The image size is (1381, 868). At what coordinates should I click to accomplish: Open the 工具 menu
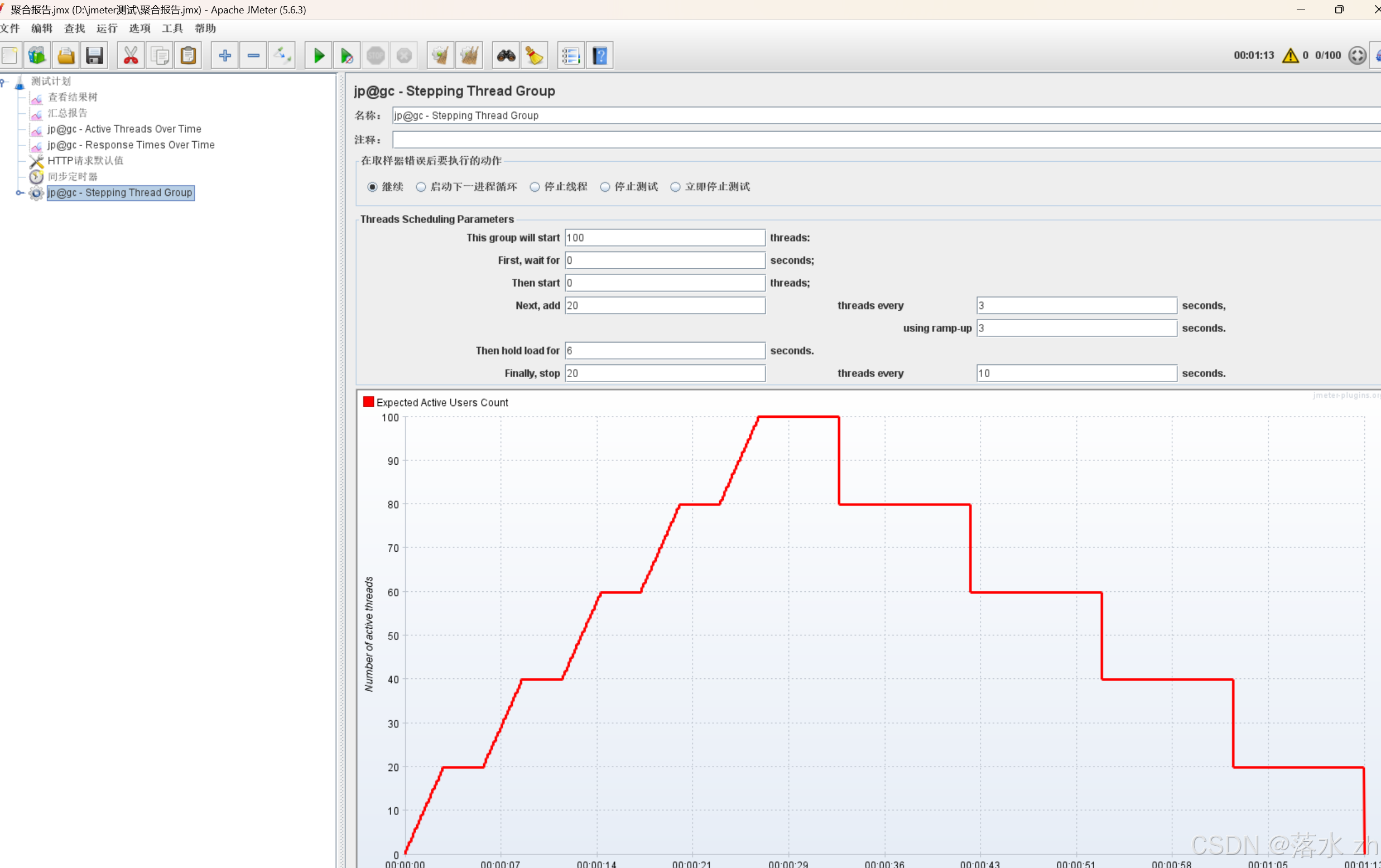[x=172, y=28]
